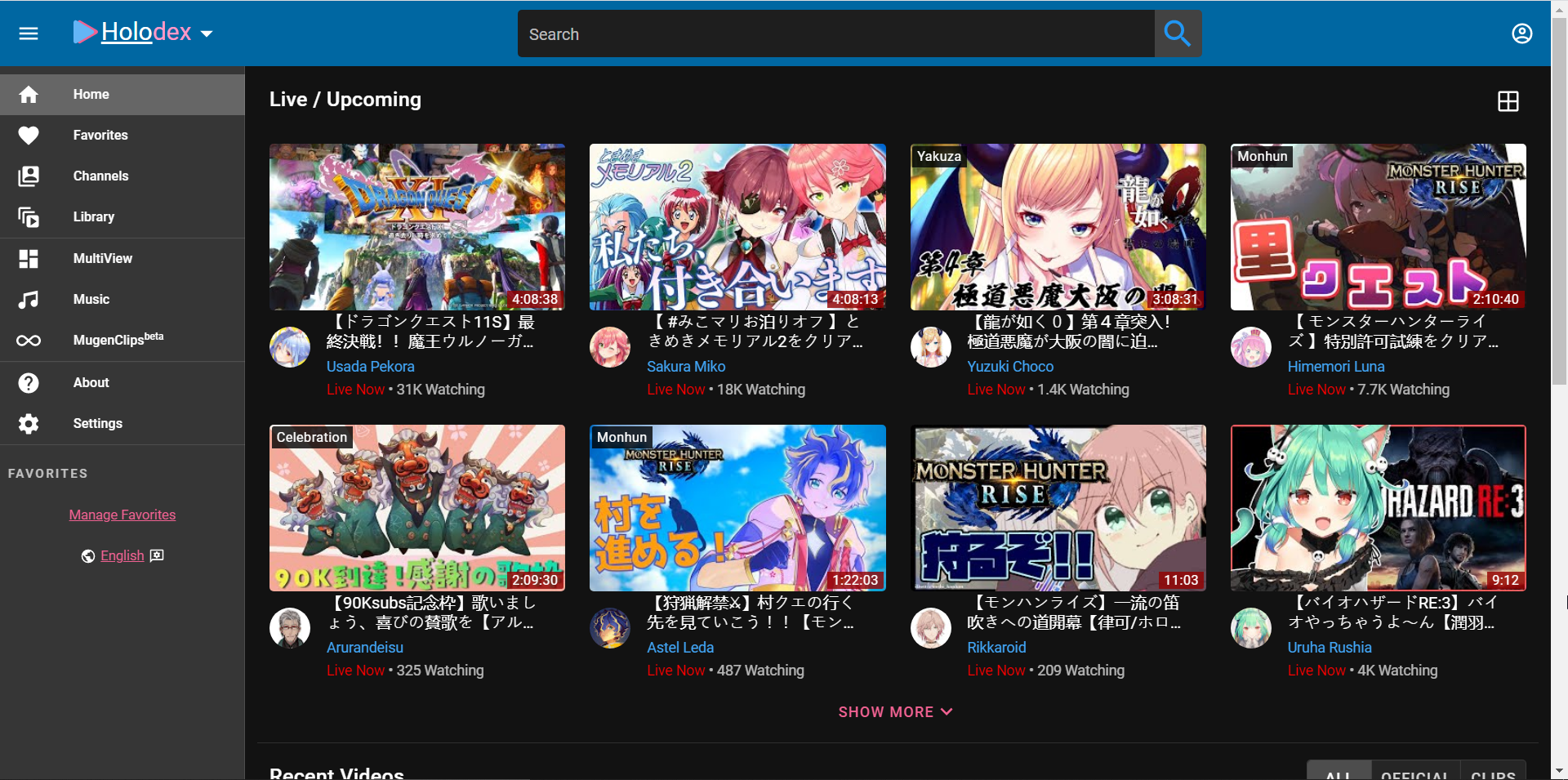The height and width of the screenshot is (780, 1568).
Task: Click the Uruha Rushia channel name
Action: [1330, 648]
